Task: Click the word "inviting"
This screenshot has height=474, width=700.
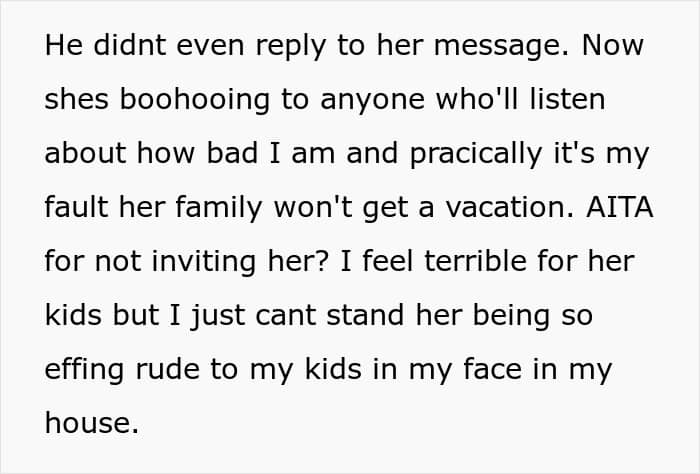Action: pos(204,262)
